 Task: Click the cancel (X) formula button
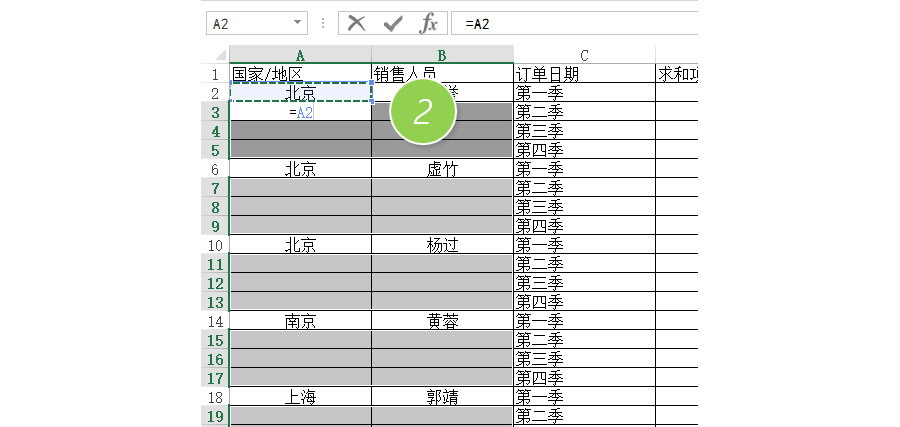pos(356,24)
